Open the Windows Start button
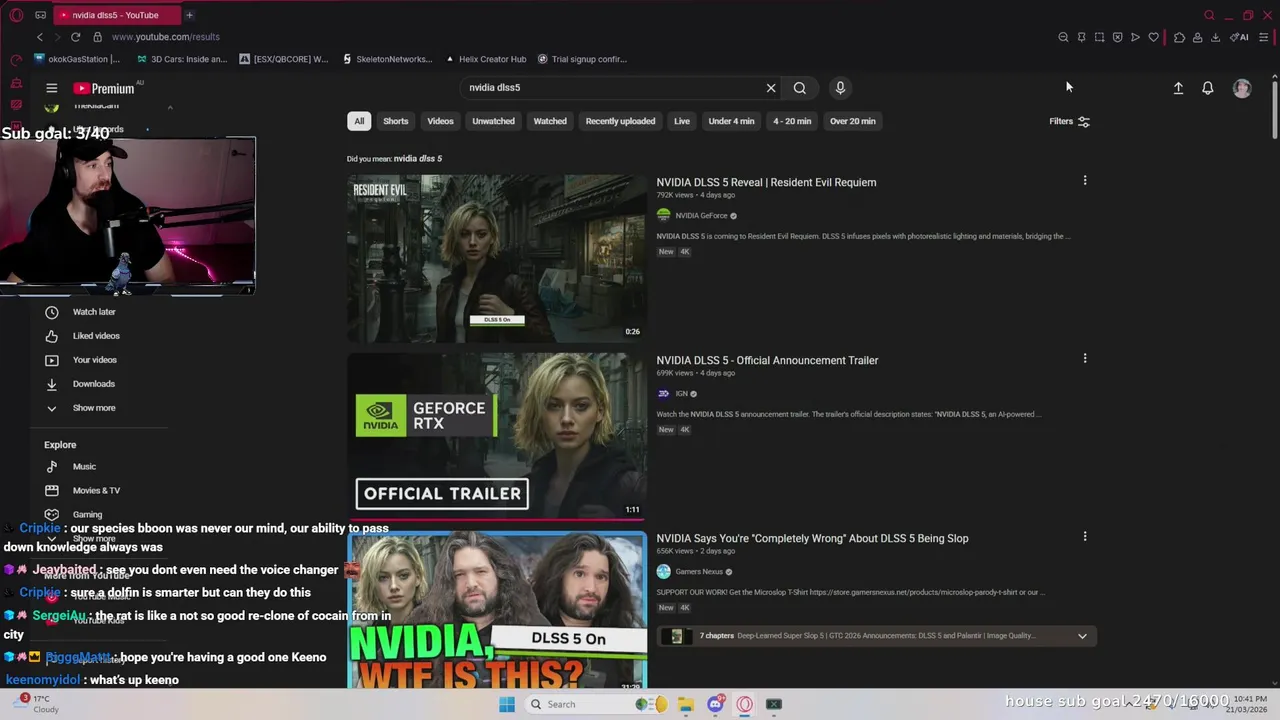1280x720 pixels. 507,704
